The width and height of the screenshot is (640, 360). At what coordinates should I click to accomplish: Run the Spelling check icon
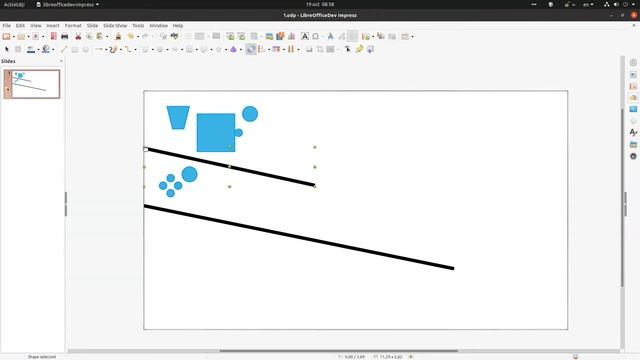point(174,36)
